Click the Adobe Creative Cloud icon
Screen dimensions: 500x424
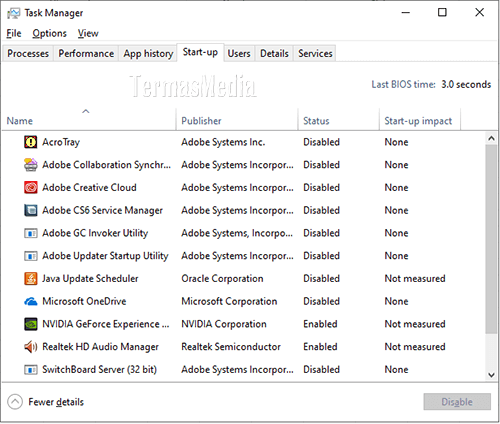coord(31,187)
